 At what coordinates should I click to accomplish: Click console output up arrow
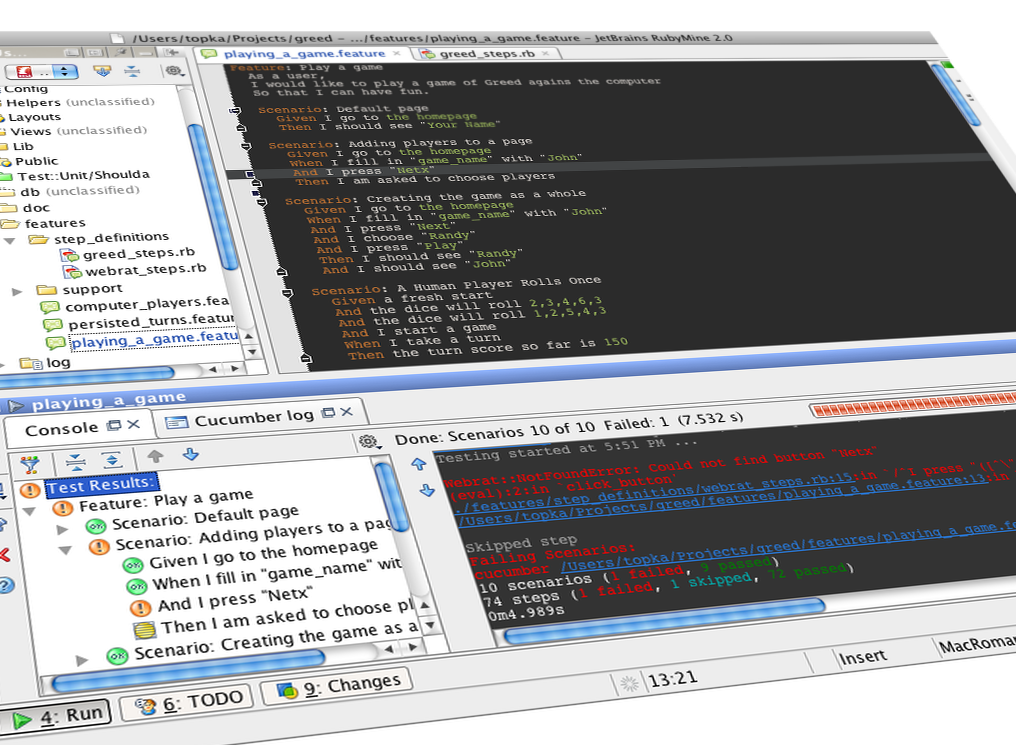click(x=419, y=464)
